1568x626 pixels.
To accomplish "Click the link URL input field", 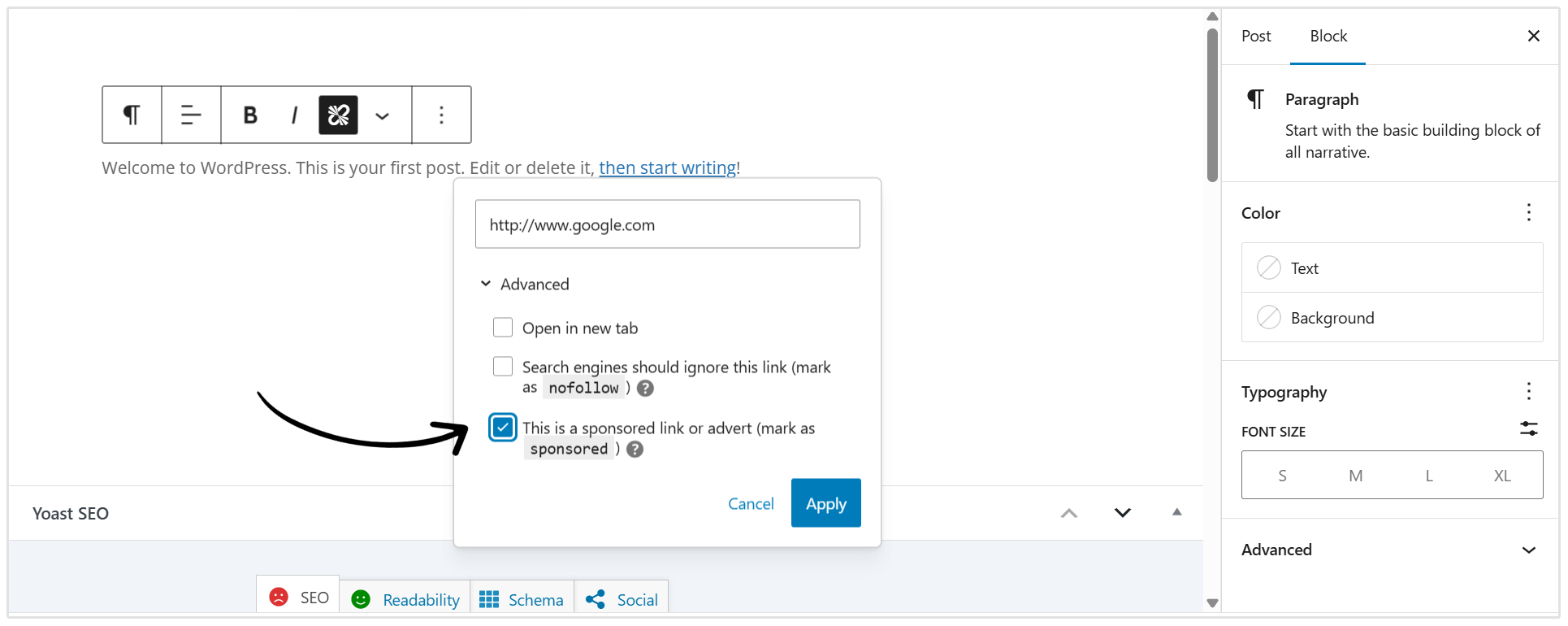I will click(x=667, y=224).
